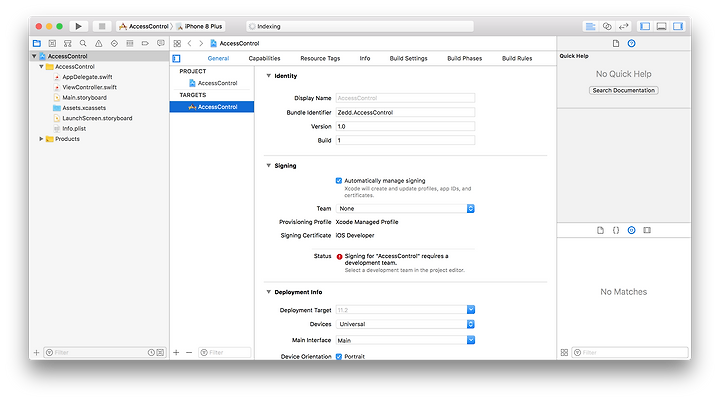720x401 pixels.
Task: Collapse the Identity section
Action: click(269, 76)
